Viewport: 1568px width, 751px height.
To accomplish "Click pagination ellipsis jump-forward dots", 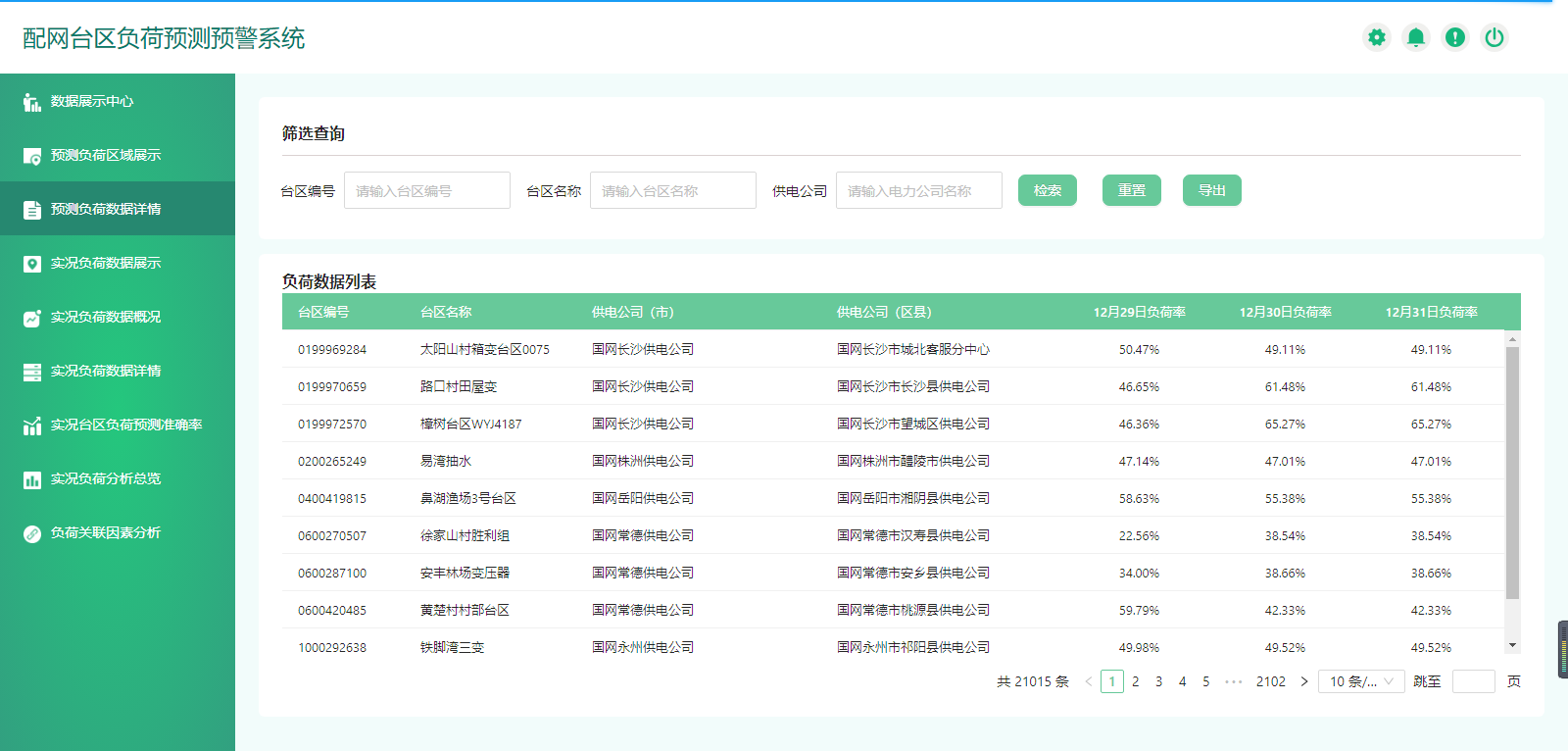I will click(x=1234, y=681).
